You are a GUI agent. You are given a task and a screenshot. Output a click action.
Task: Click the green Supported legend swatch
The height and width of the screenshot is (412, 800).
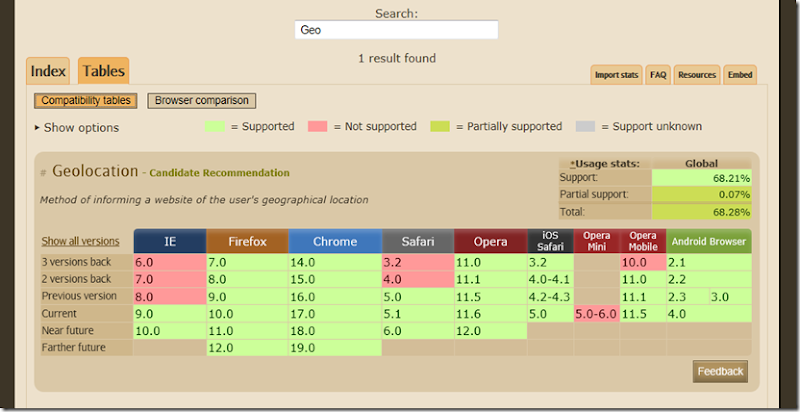(x=215, y=126)
